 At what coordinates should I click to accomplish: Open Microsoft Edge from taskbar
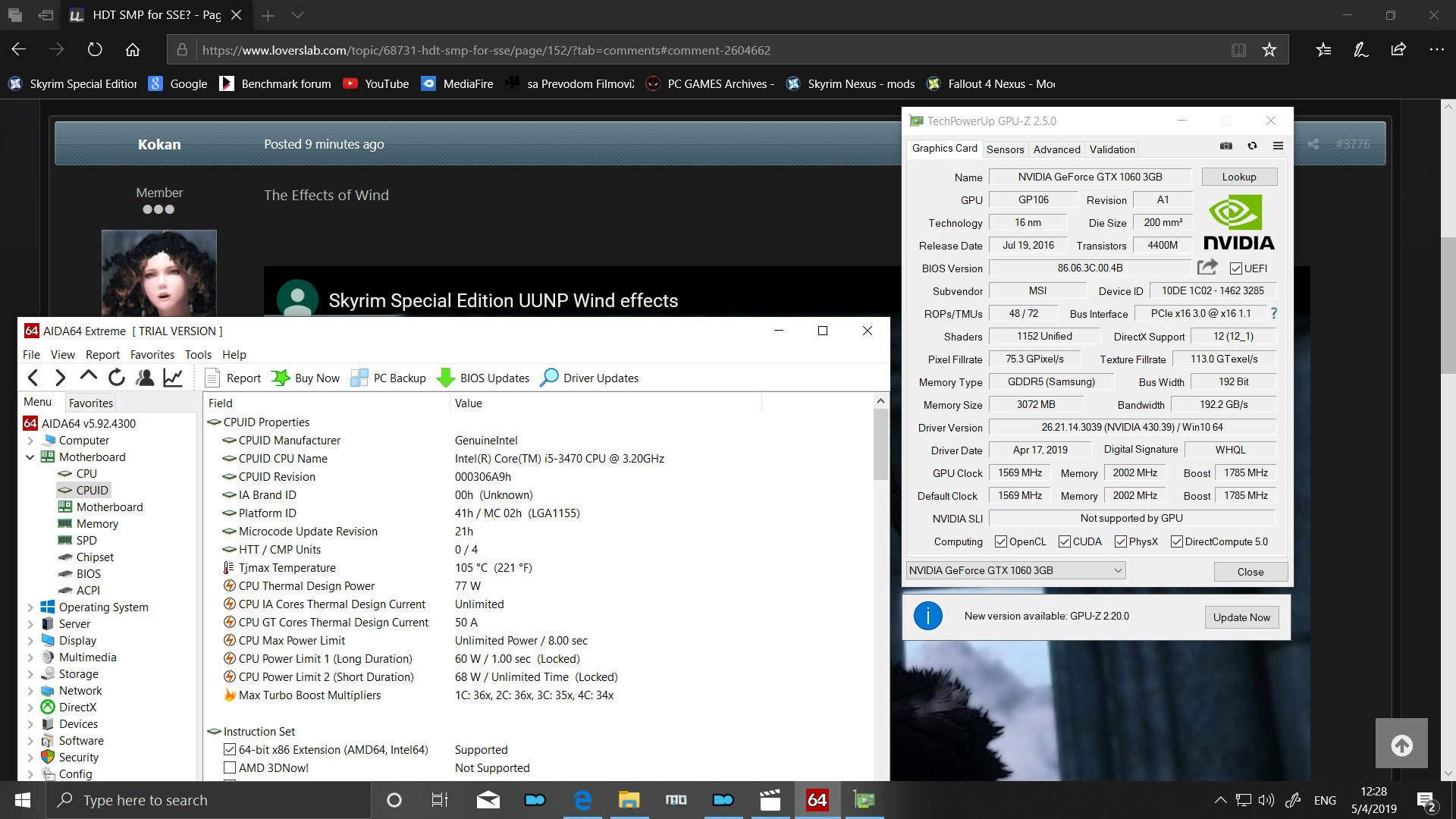(x=582, y=800)
